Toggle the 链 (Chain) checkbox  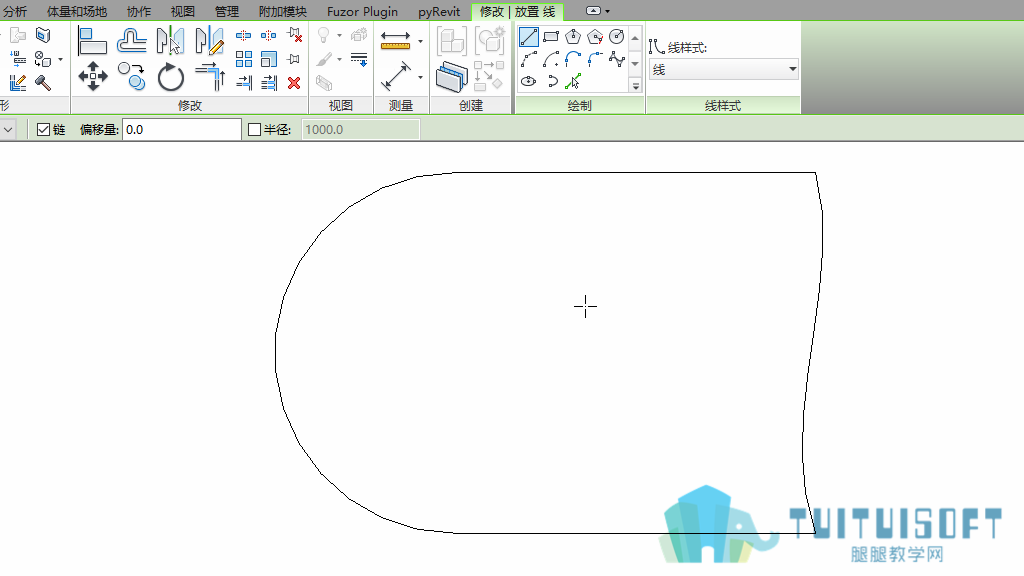point(44,129)
